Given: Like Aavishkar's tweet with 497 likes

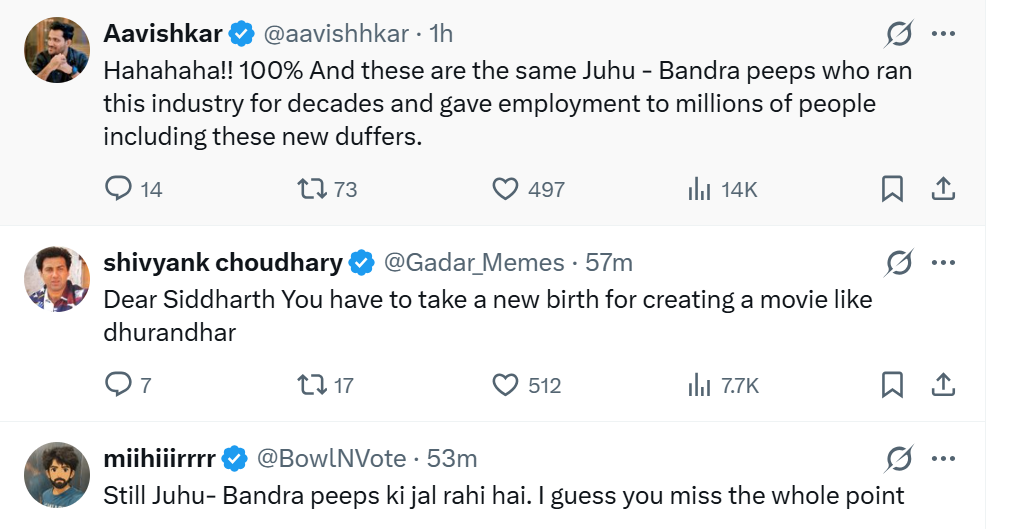Looking at the screenshot, I should pos(506,189).
